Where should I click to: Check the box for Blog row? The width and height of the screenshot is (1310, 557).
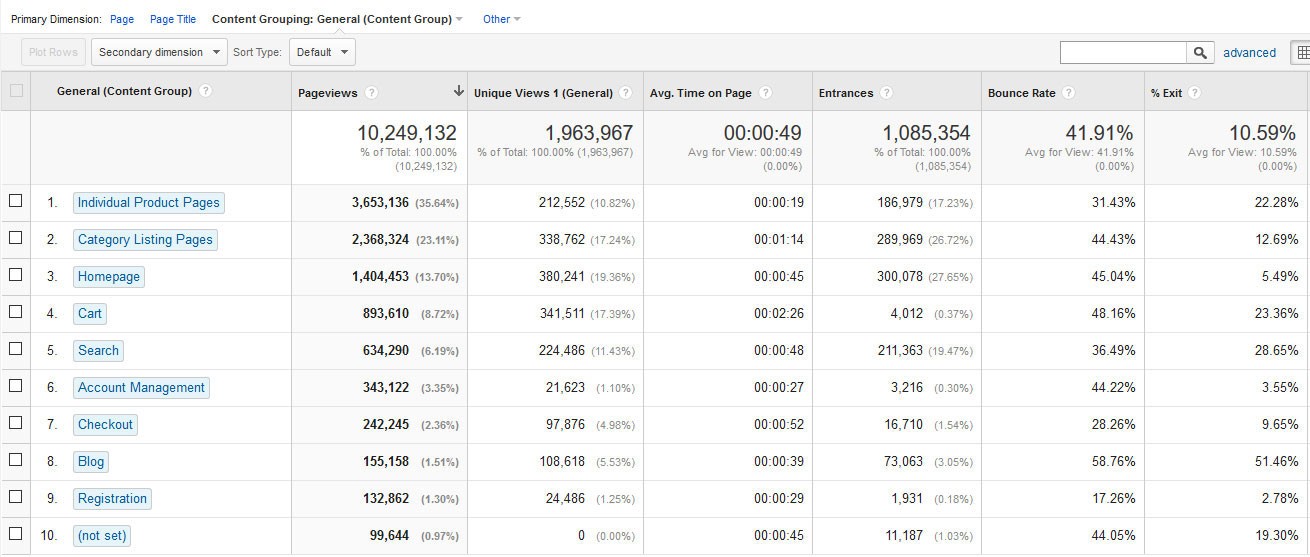pyautogui.click(x=15, y=460)
